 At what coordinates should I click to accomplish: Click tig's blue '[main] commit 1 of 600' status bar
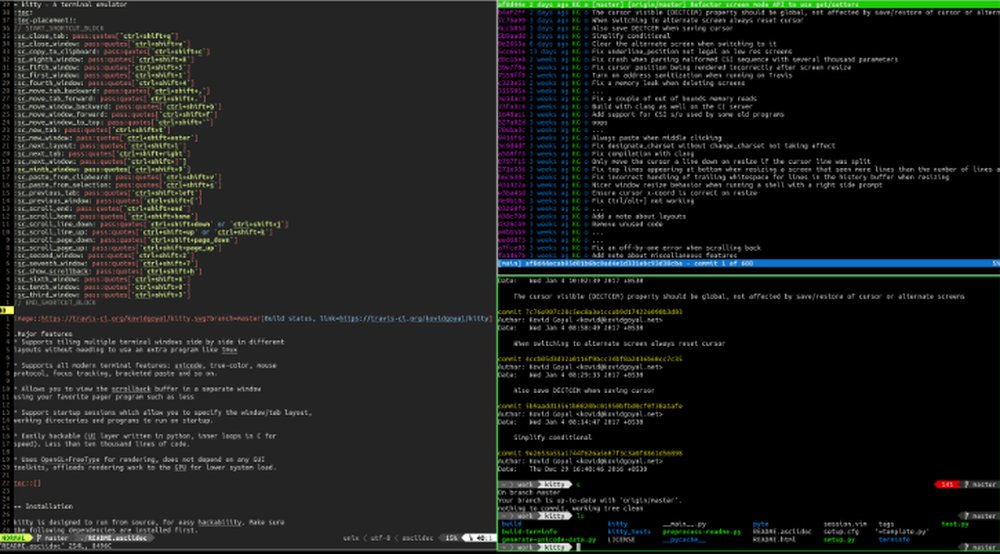[x=749, y=263]
